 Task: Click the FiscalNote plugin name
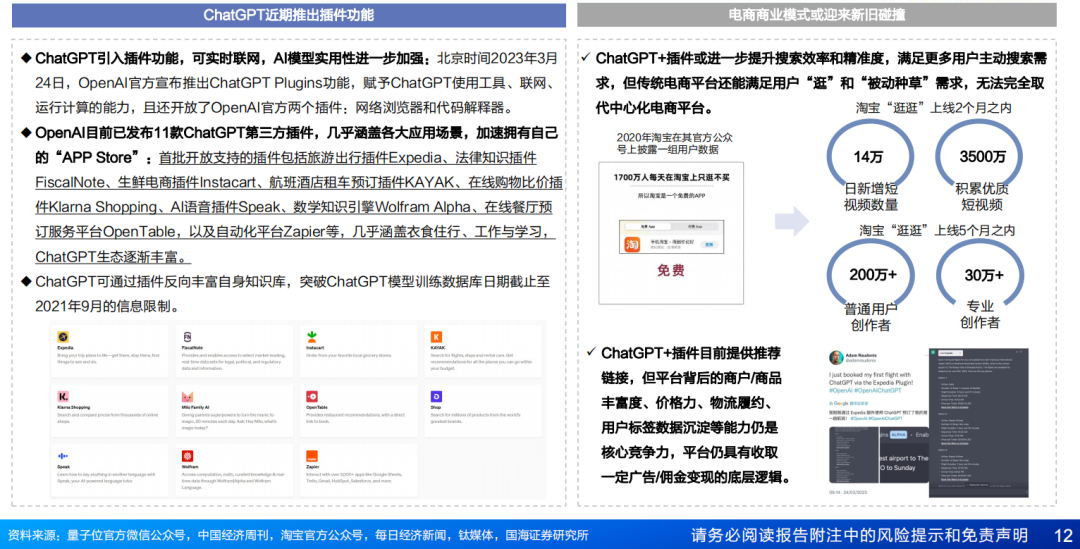coord(193,348)
